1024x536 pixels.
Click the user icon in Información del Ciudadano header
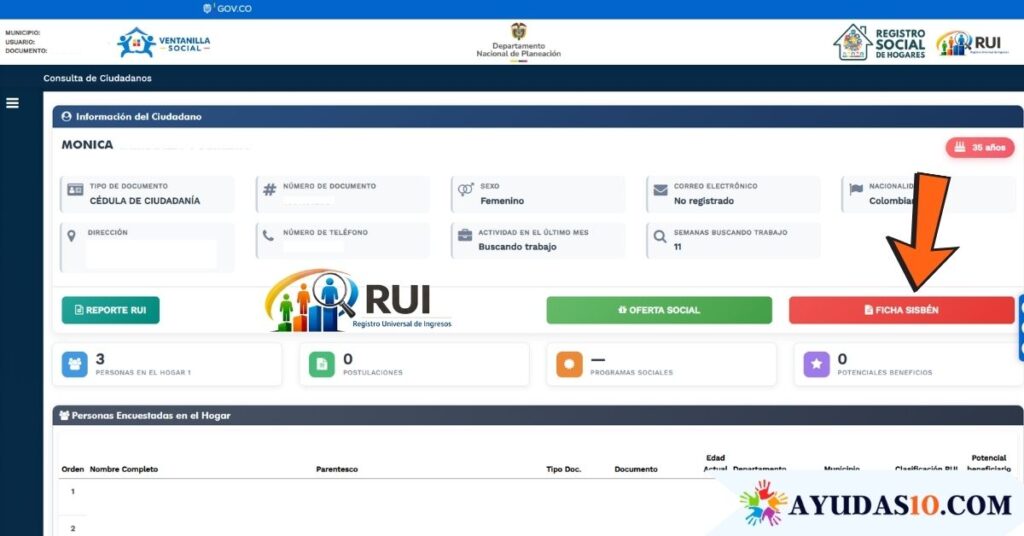pos(66,116)
